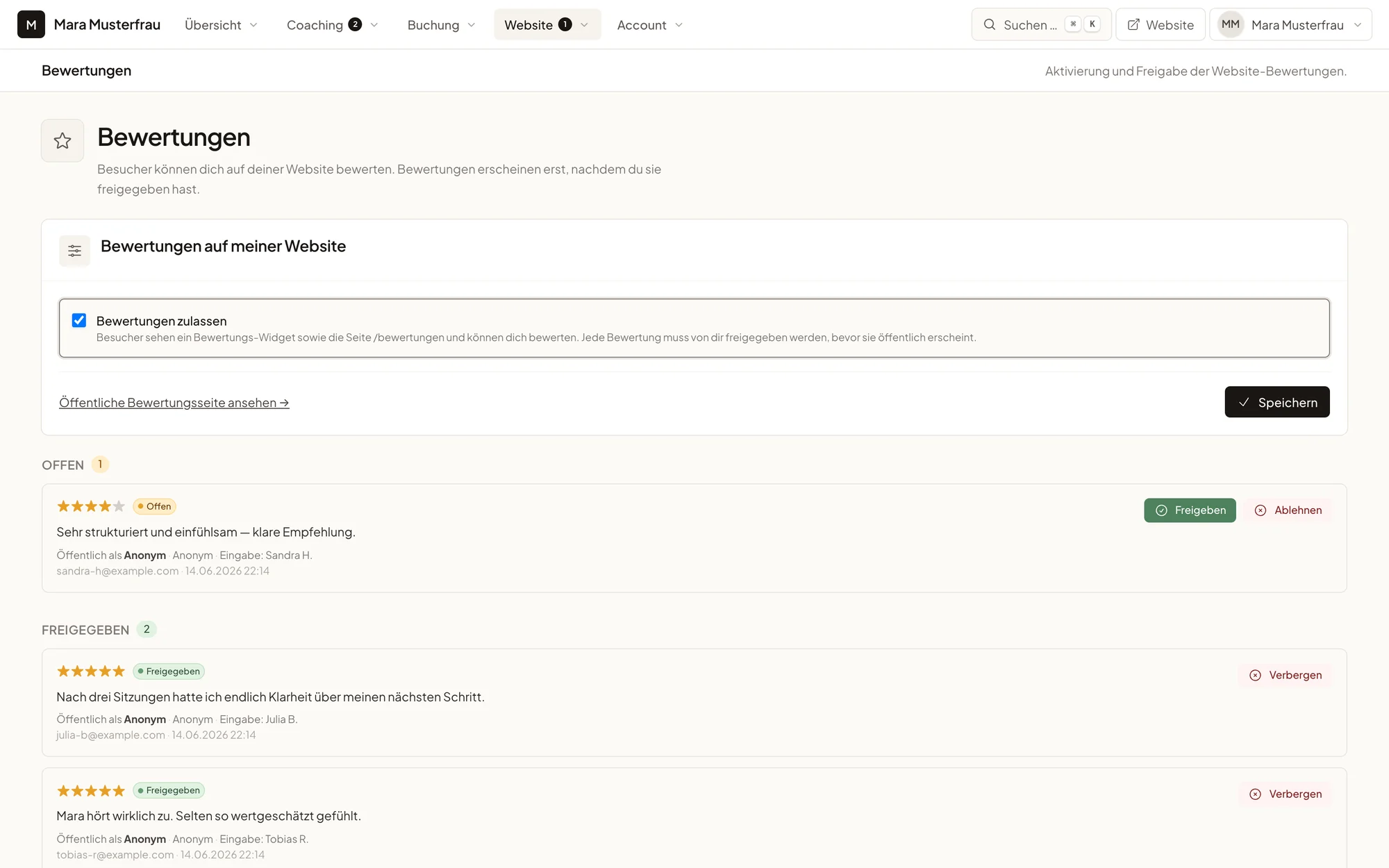Focus the Suchen search field
This screenshot has width=1389, height=868.
1041,24
